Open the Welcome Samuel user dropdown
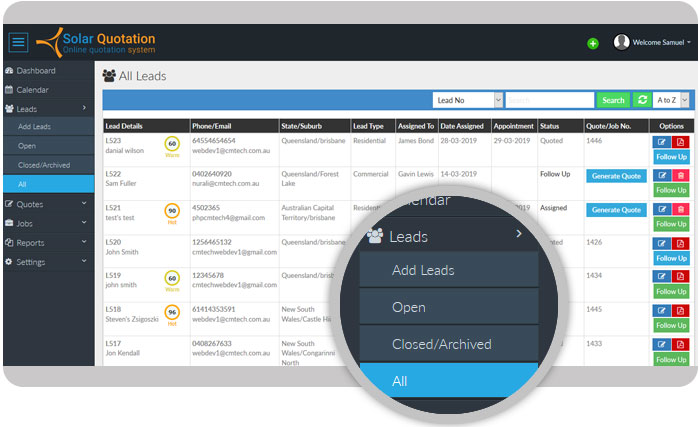The height and width of the screenshot is (427, 700). 661,42
